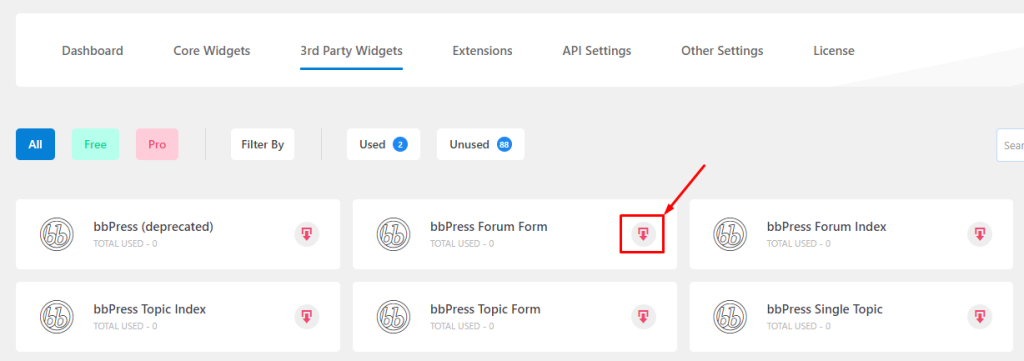
Task: Go to API Settings tab
Action: pyautogui.click(x=597, y=51)
